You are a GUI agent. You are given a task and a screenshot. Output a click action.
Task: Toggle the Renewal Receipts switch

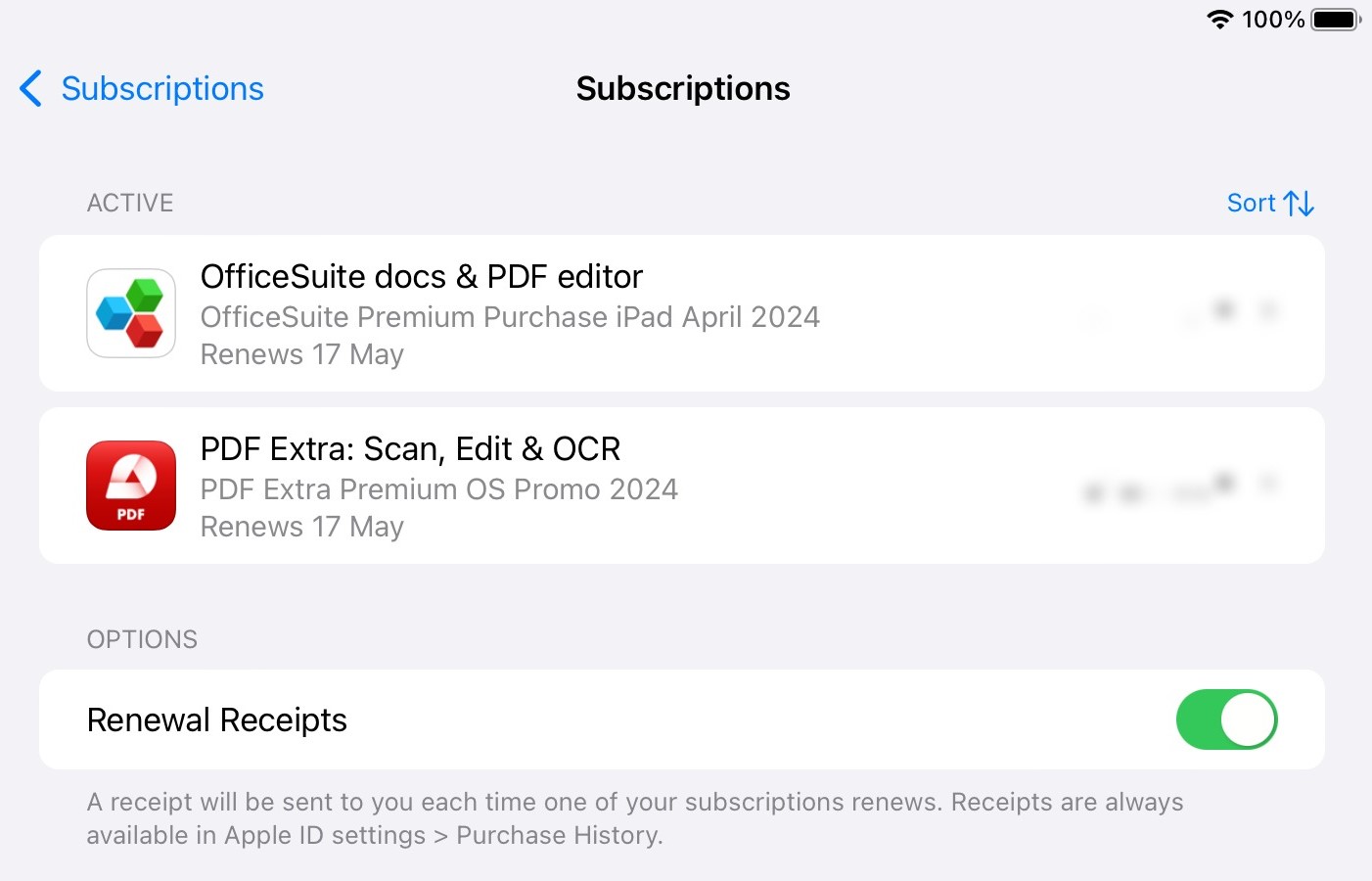click(x=1227, y=719)
